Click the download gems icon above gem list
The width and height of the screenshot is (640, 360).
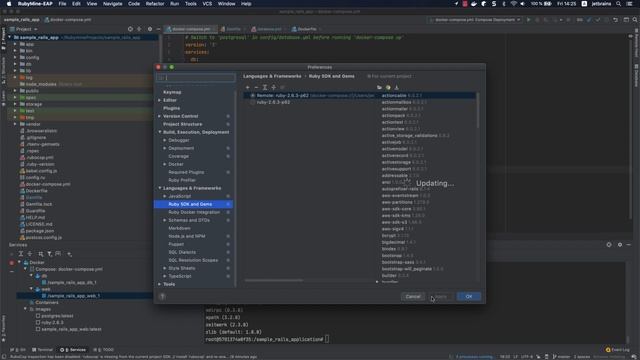tap(396, 87)
